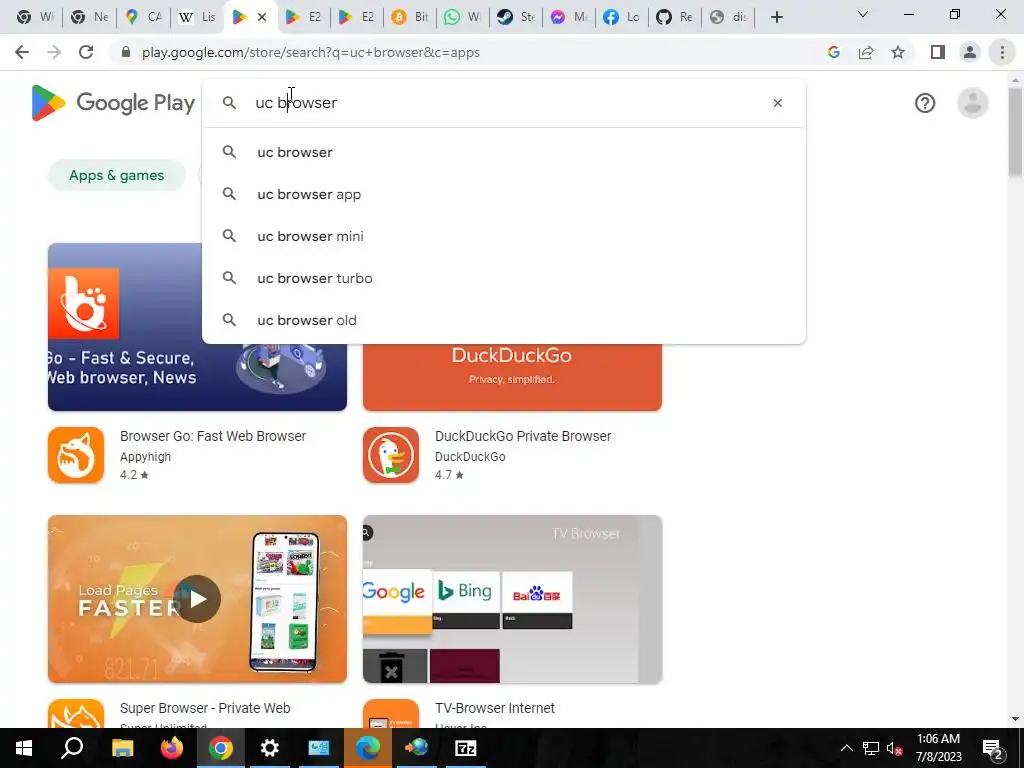Click into the 'uc browser' search field
The height and width of the screenshot is (768, 1024).
tap(503, 103)
